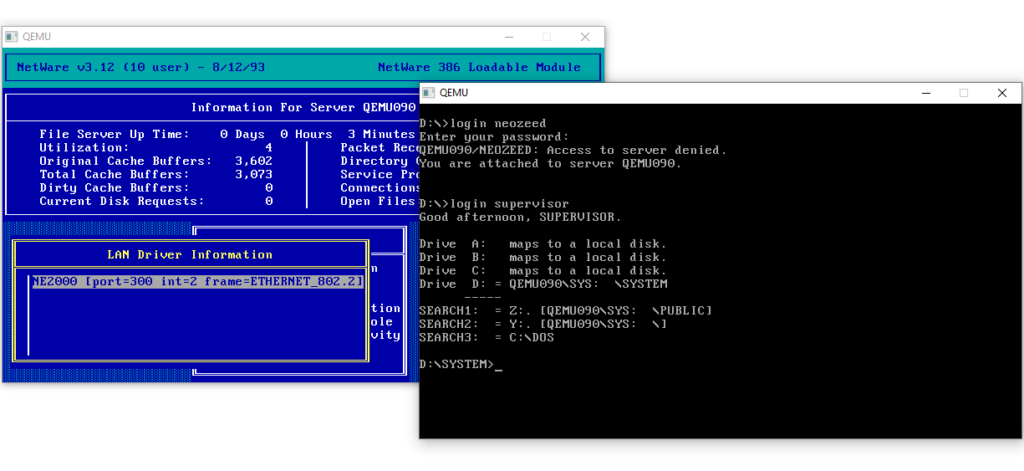Click SEARCH2 Y: mapping line
1024x471 pixels.
pos(543,324)
